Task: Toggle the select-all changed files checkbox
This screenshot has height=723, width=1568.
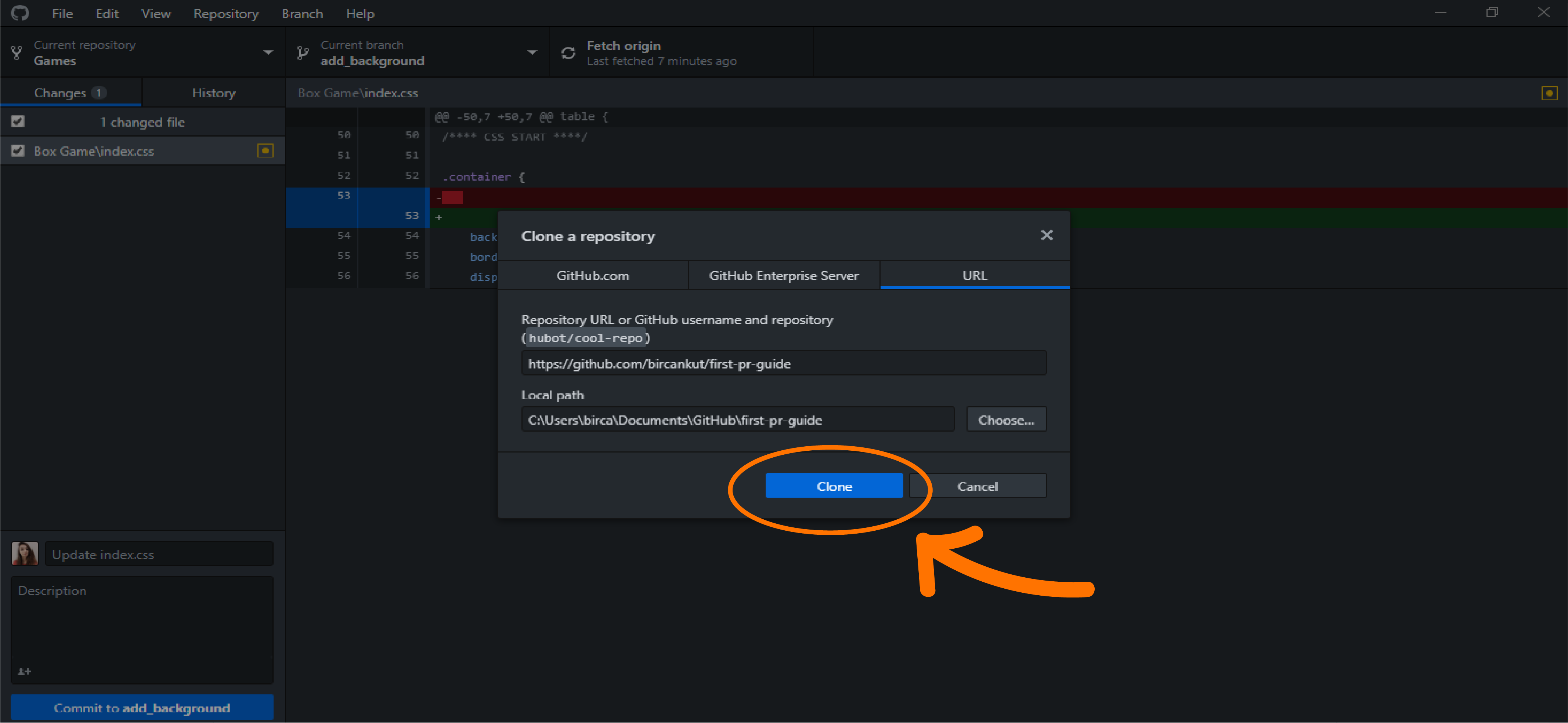Action: (18, 122)
